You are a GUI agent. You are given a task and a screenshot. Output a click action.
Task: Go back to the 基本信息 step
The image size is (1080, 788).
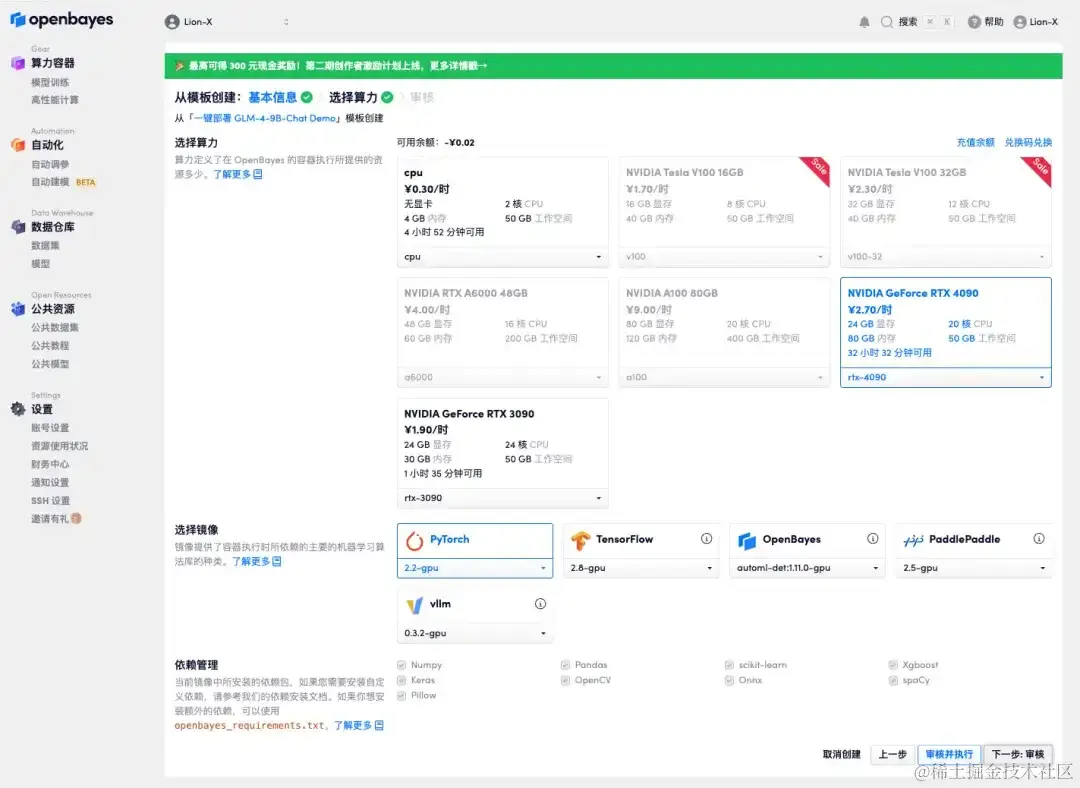coord(273,97)
